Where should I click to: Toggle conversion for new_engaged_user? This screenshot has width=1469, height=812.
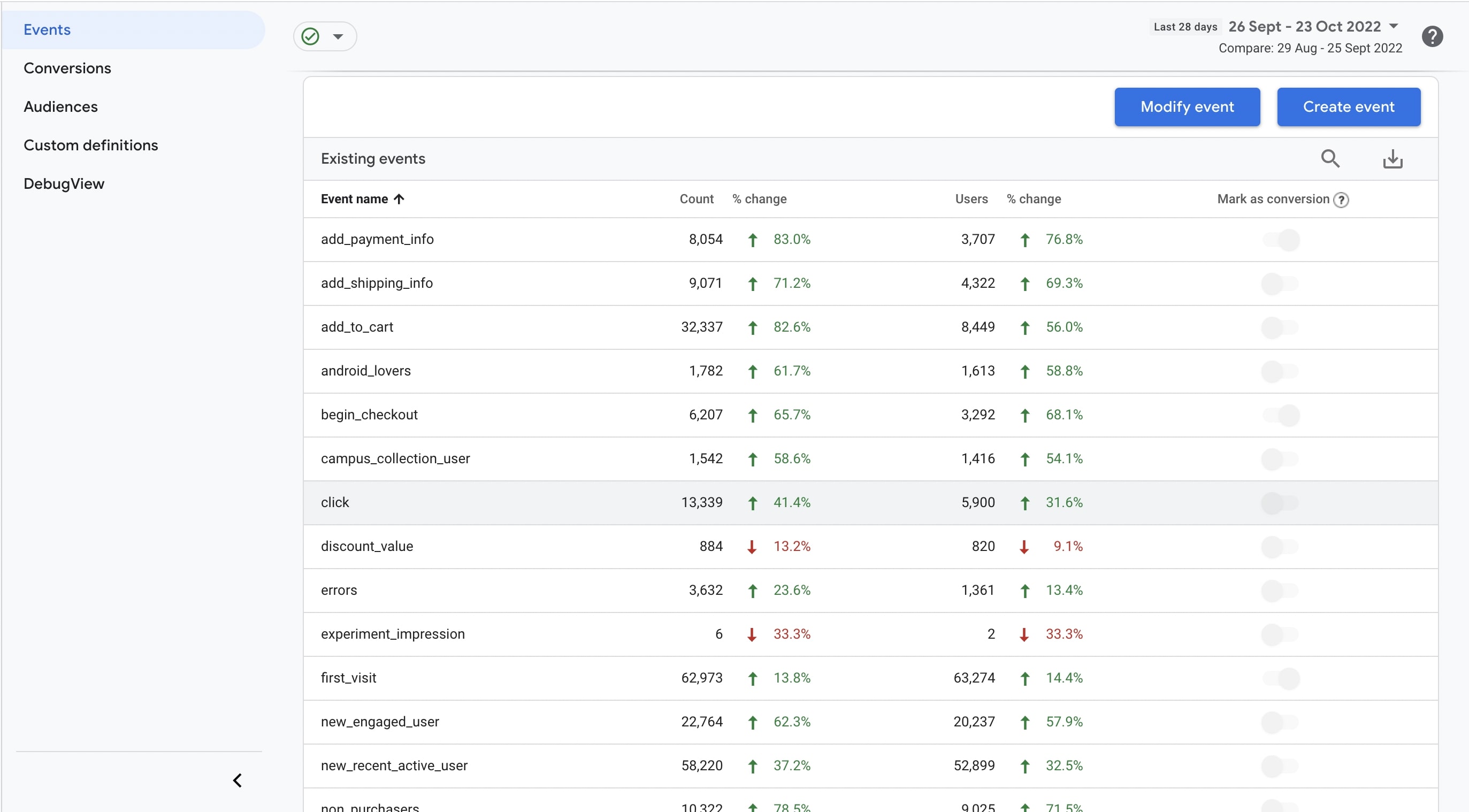coord(1281,723)
